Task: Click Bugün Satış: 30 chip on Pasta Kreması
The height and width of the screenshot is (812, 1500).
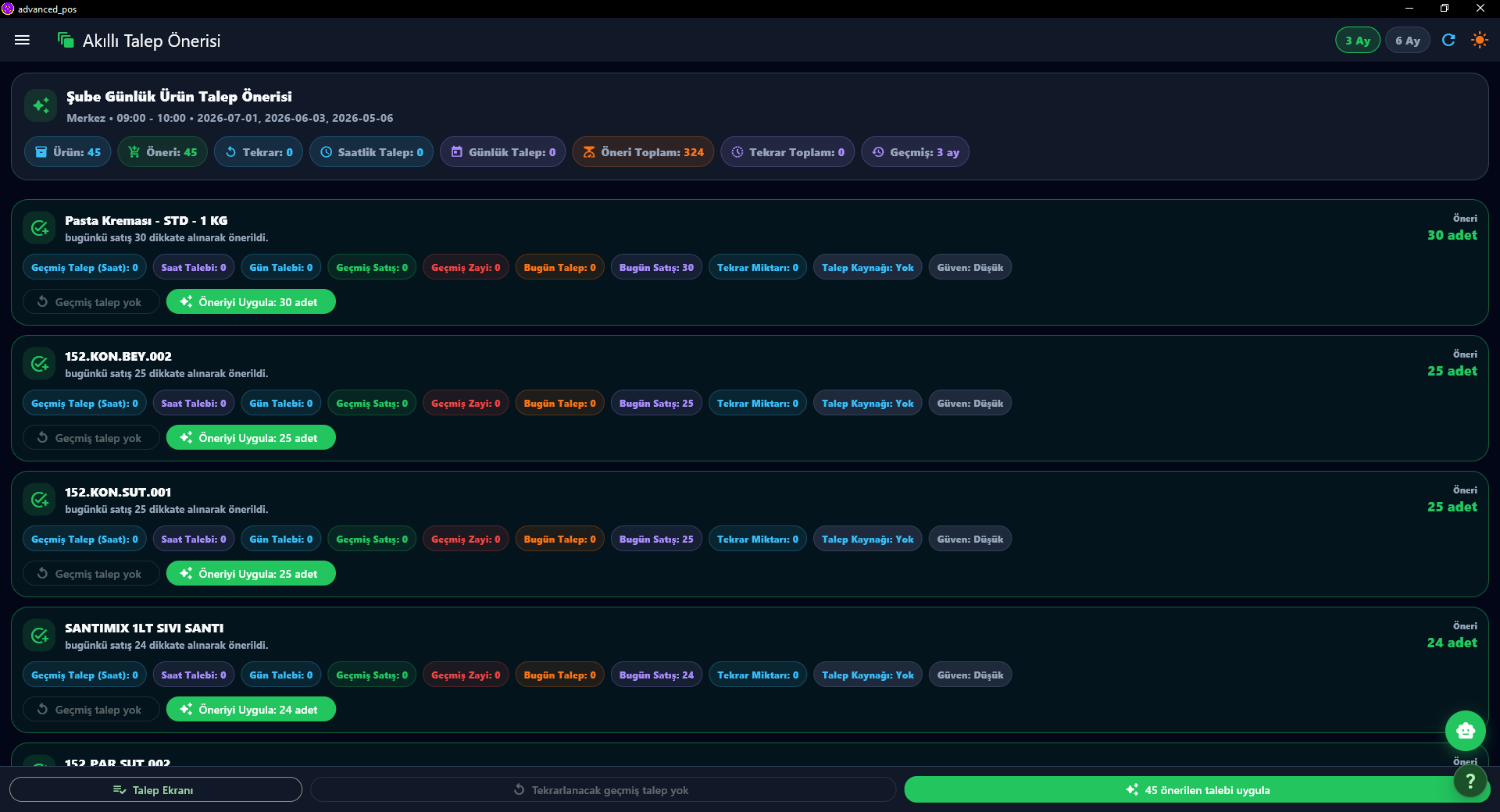Action: tap(656, 268)
